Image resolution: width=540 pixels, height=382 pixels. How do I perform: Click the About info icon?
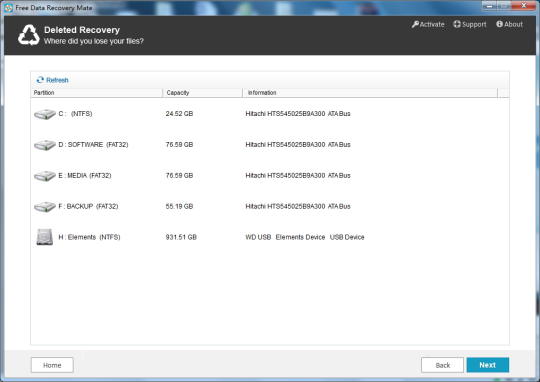click(499, 24)
